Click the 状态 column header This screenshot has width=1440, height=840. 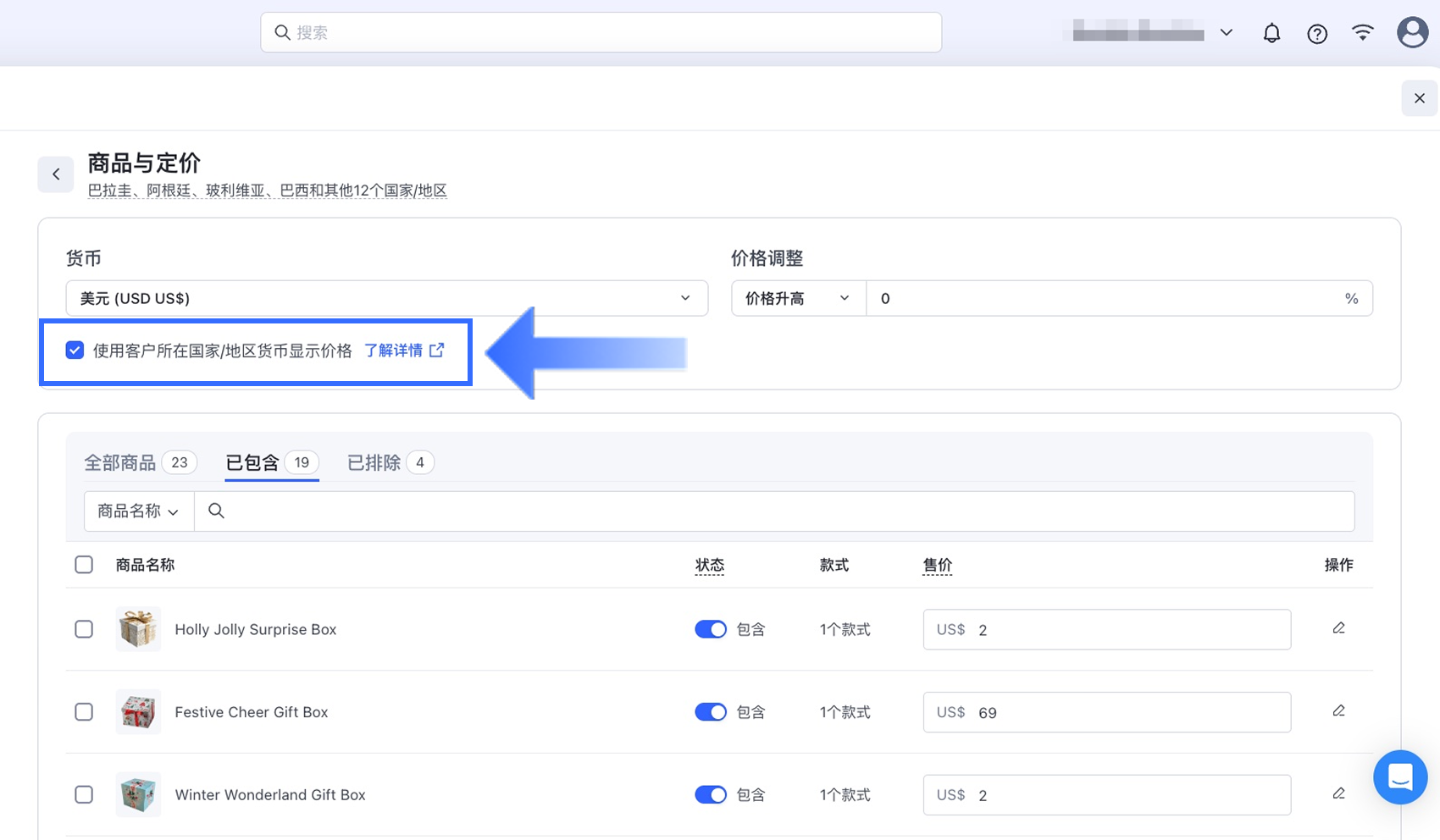pyautogui.click(x=710, y=565)
